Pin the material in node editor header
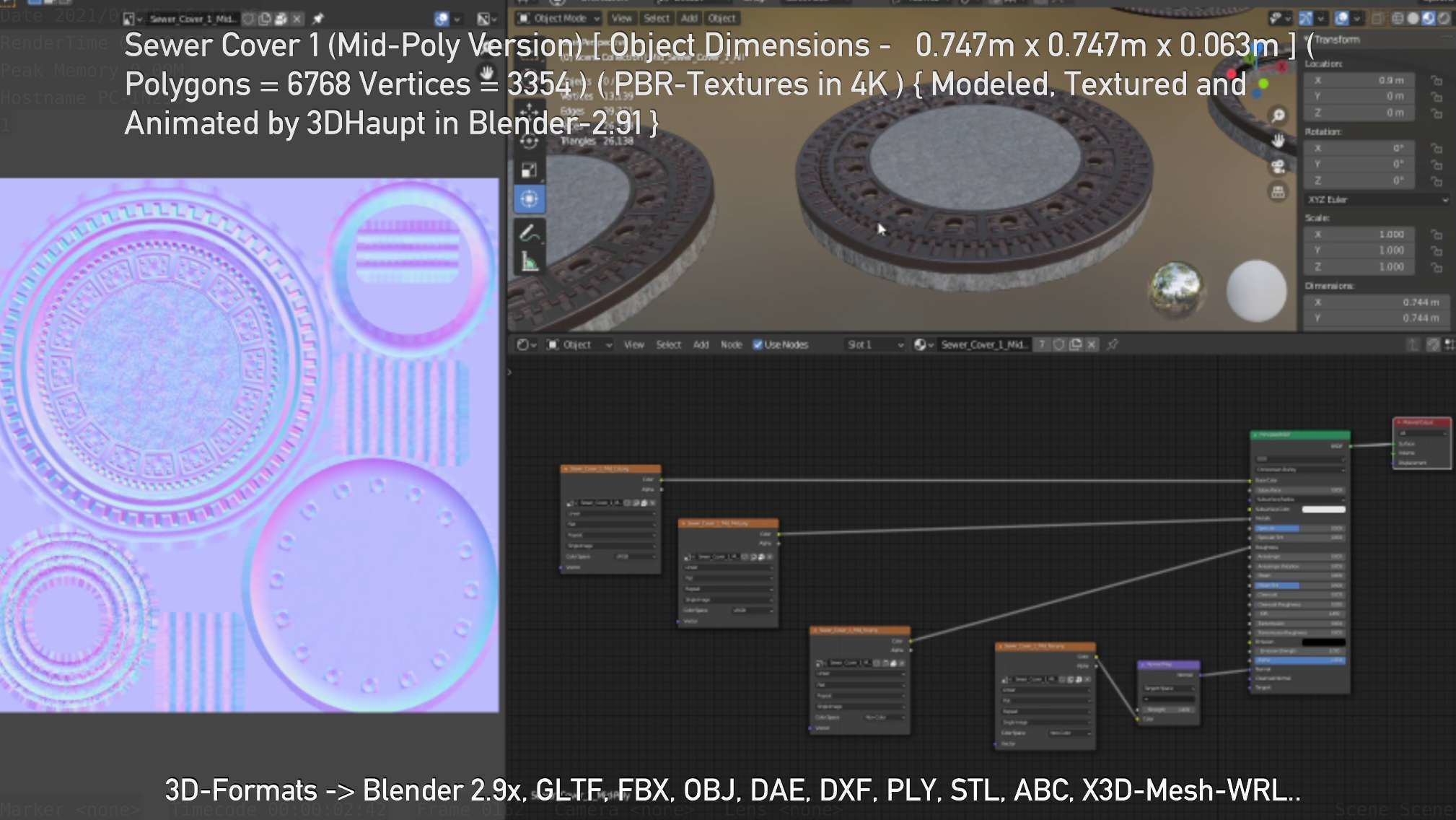Screen dimensions: 1456x820 pos(1113,345)
